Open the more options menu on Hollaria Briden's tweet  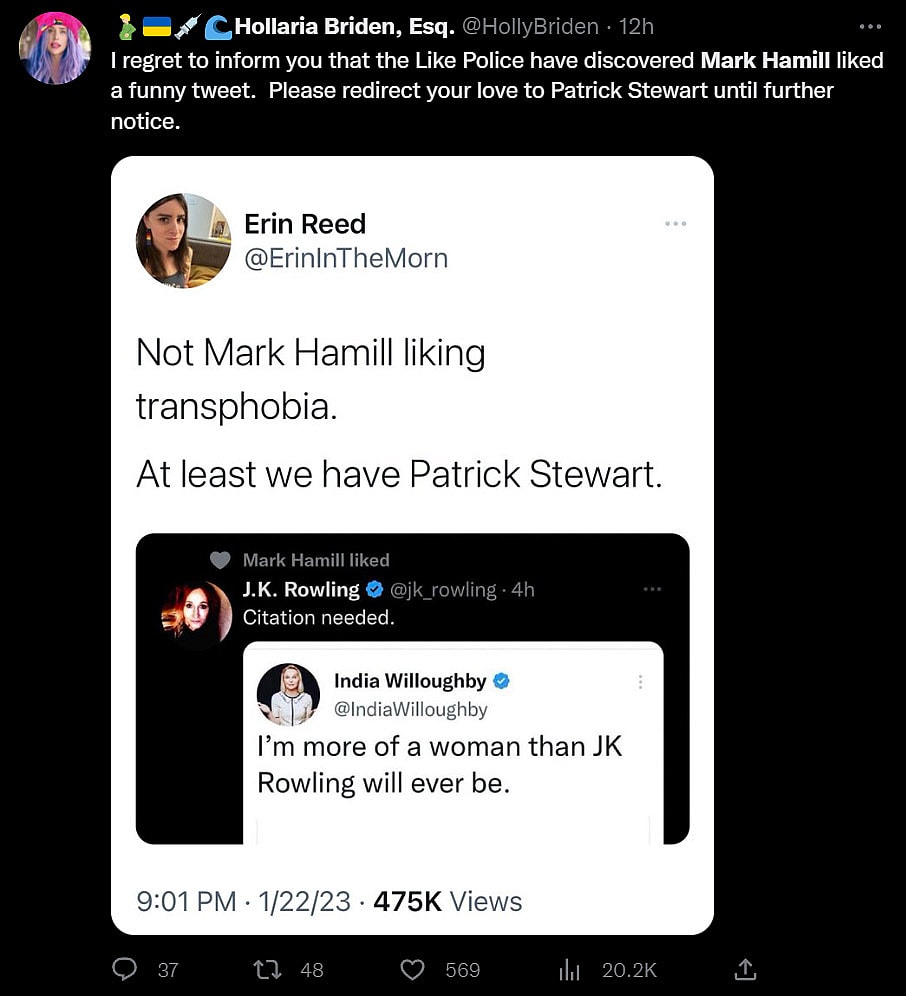pyautogui.click(x=869, y=25)
